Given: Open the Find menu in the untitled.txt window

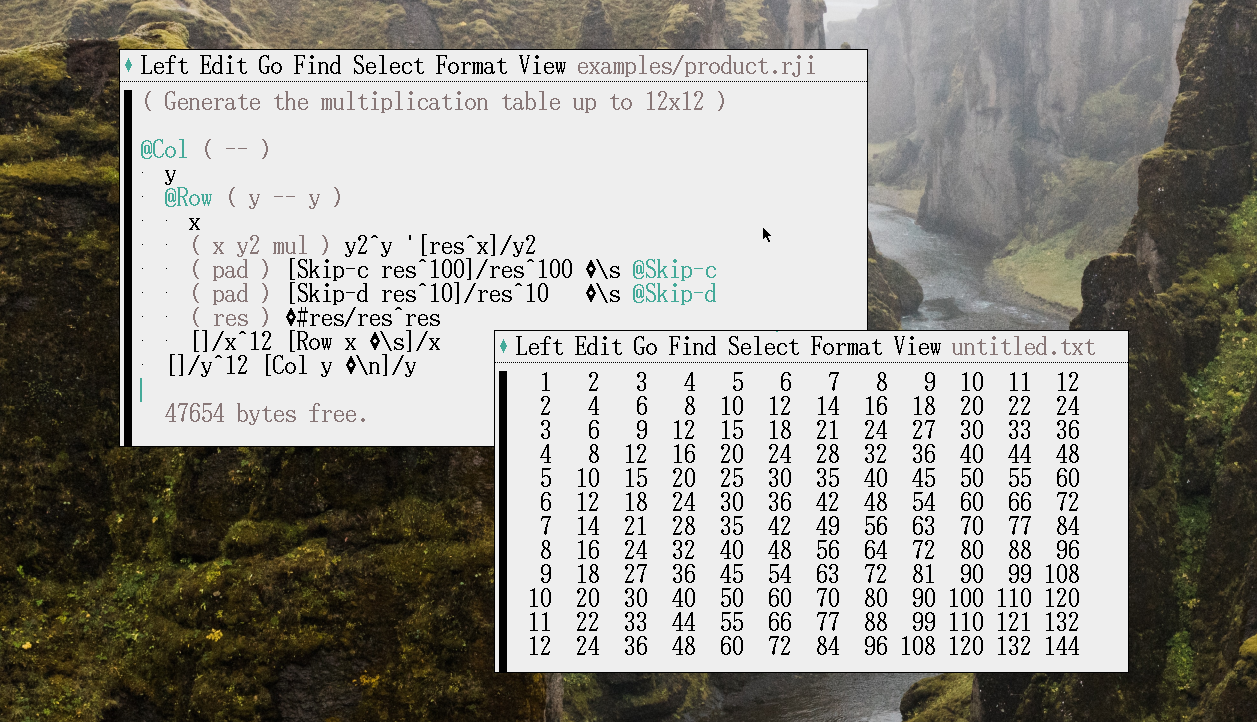Looking at the screenshot, I should [x=692, y=347].
